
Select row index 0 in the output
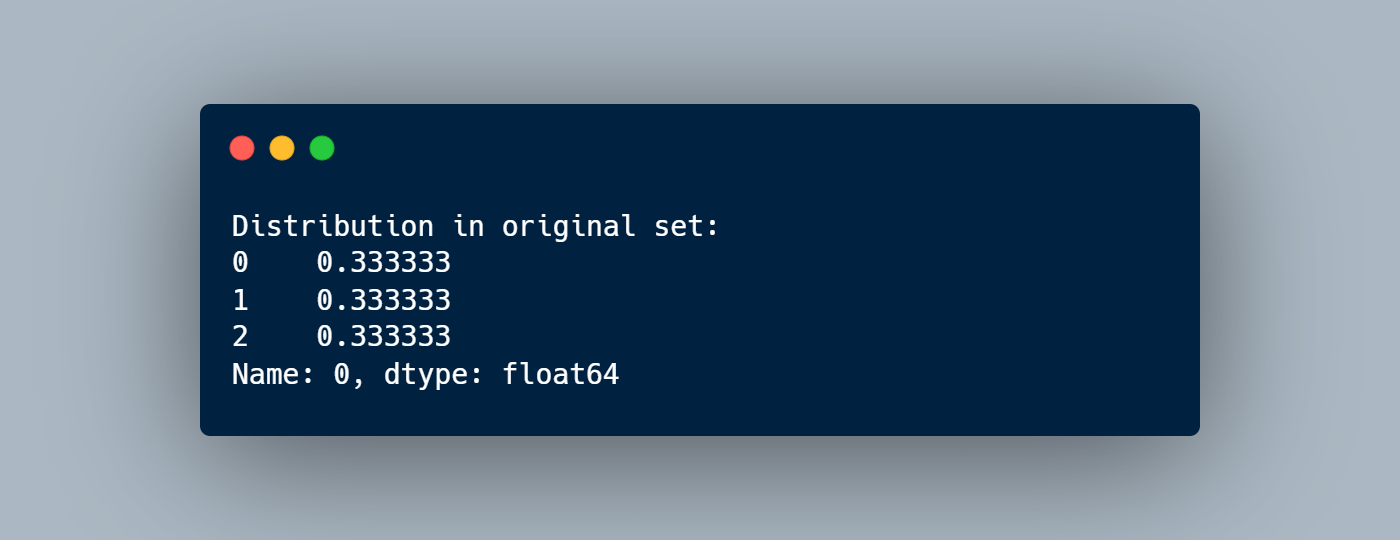pos(240,263)
